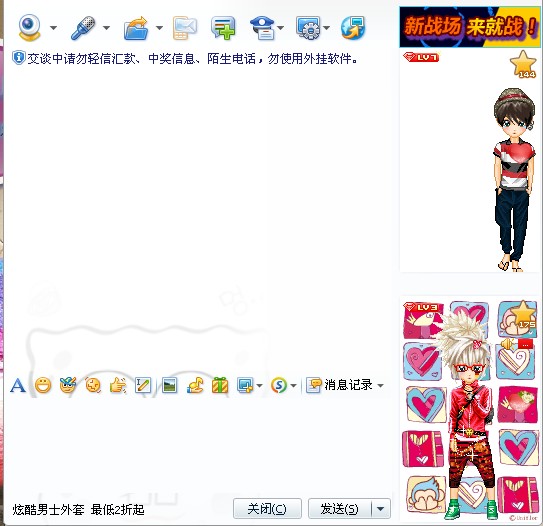Open webcam options dropdown arrow
The image size is (543, 526).
[x=53, y=28]
